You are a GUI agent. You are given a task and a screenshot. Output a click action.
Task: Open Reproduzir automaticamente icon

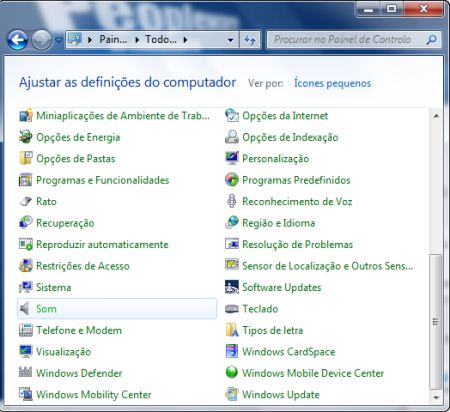click(26, 244)
